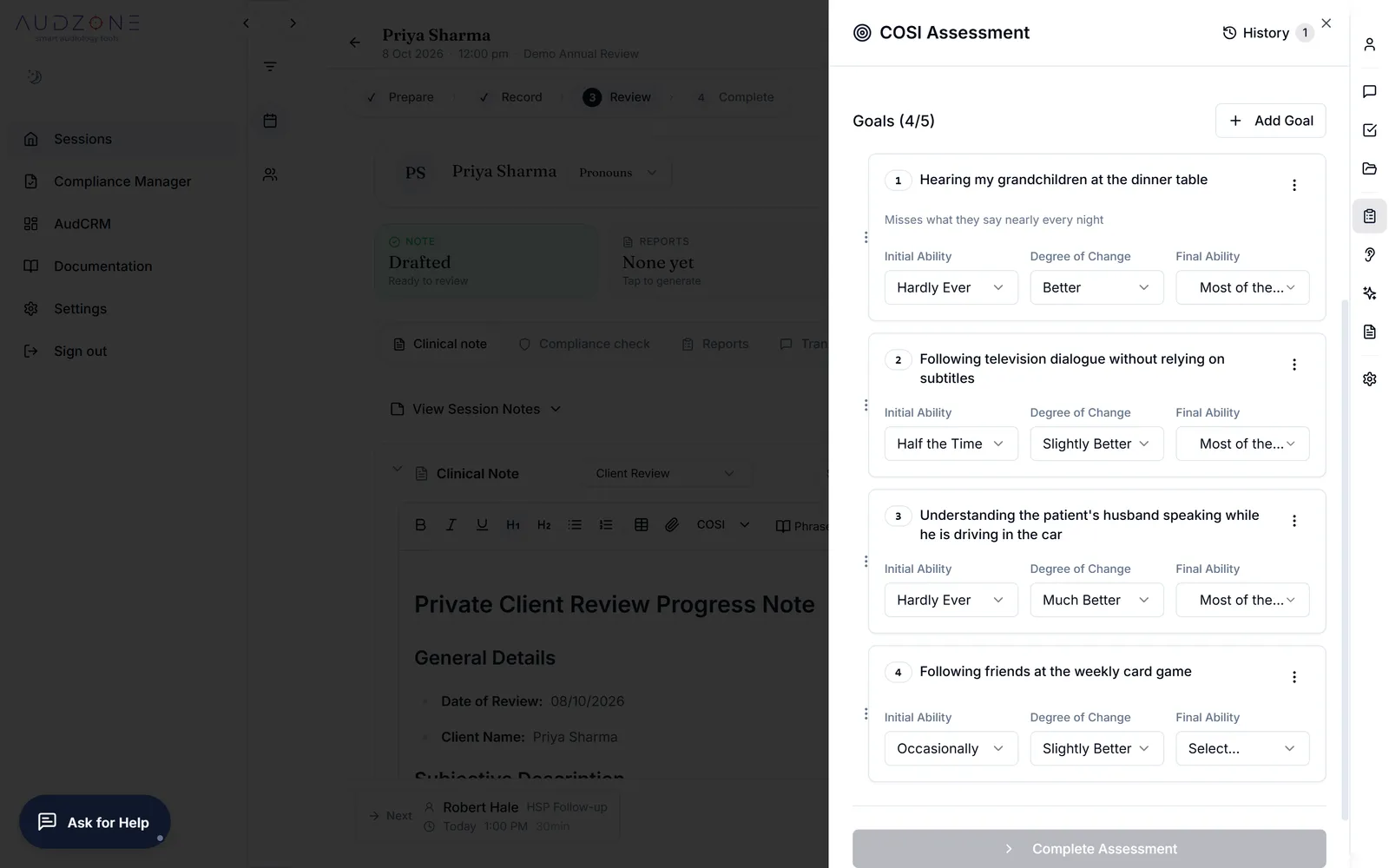Grab the drag handle of goal 4

tap(866, 713)
